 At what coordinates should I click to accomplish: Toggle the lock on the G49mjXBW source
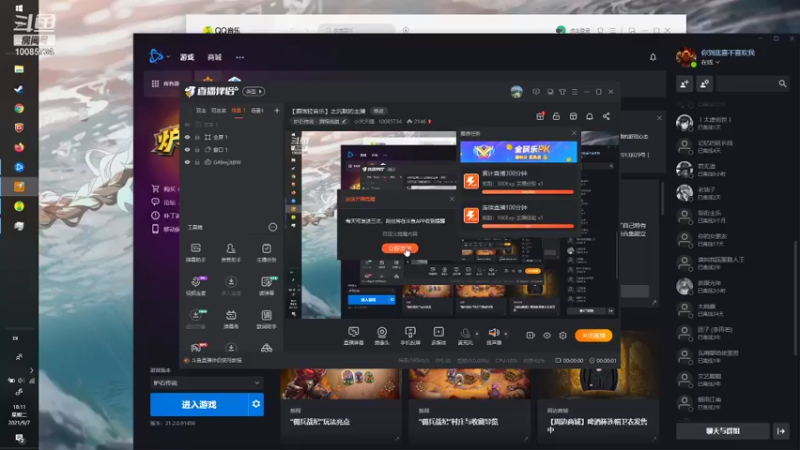coord(197,162)
